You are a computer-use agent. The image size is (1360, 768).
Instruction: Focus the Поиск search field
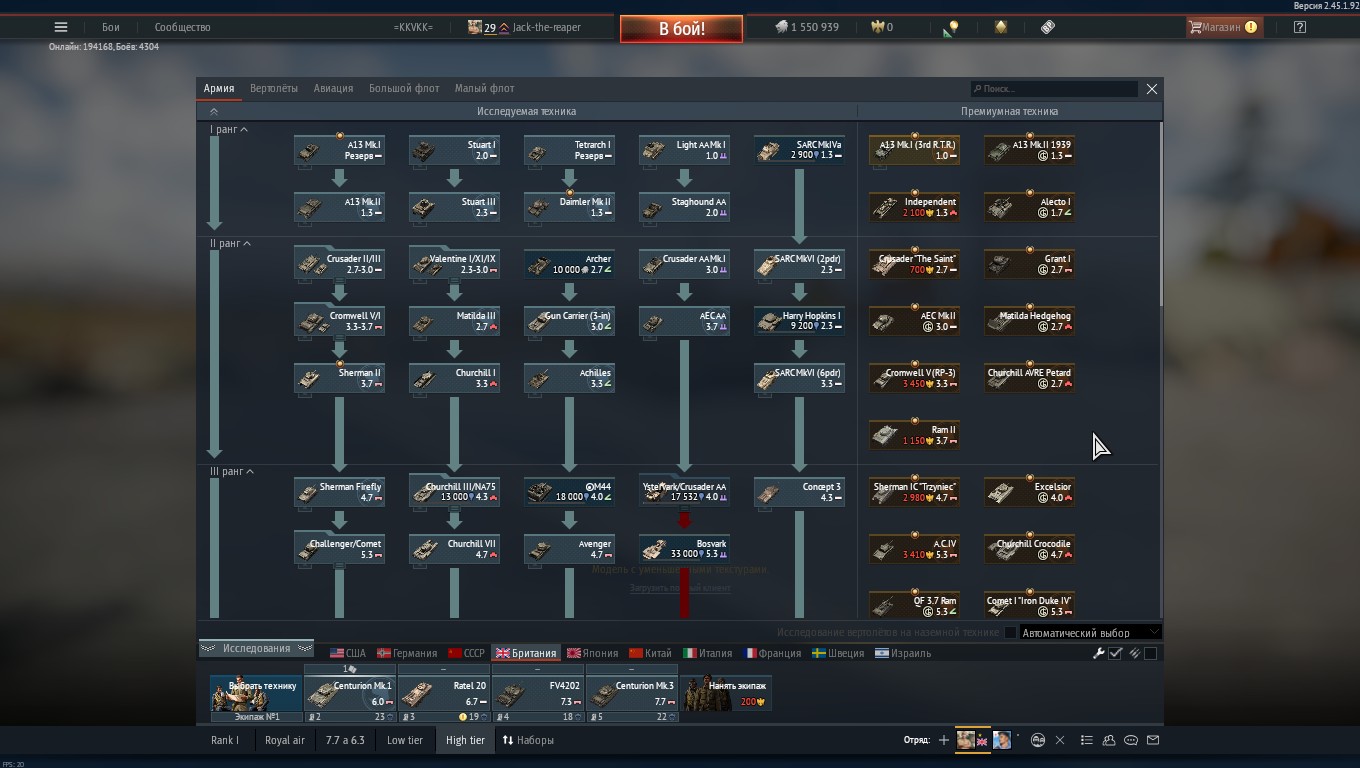pos(1054,89)
